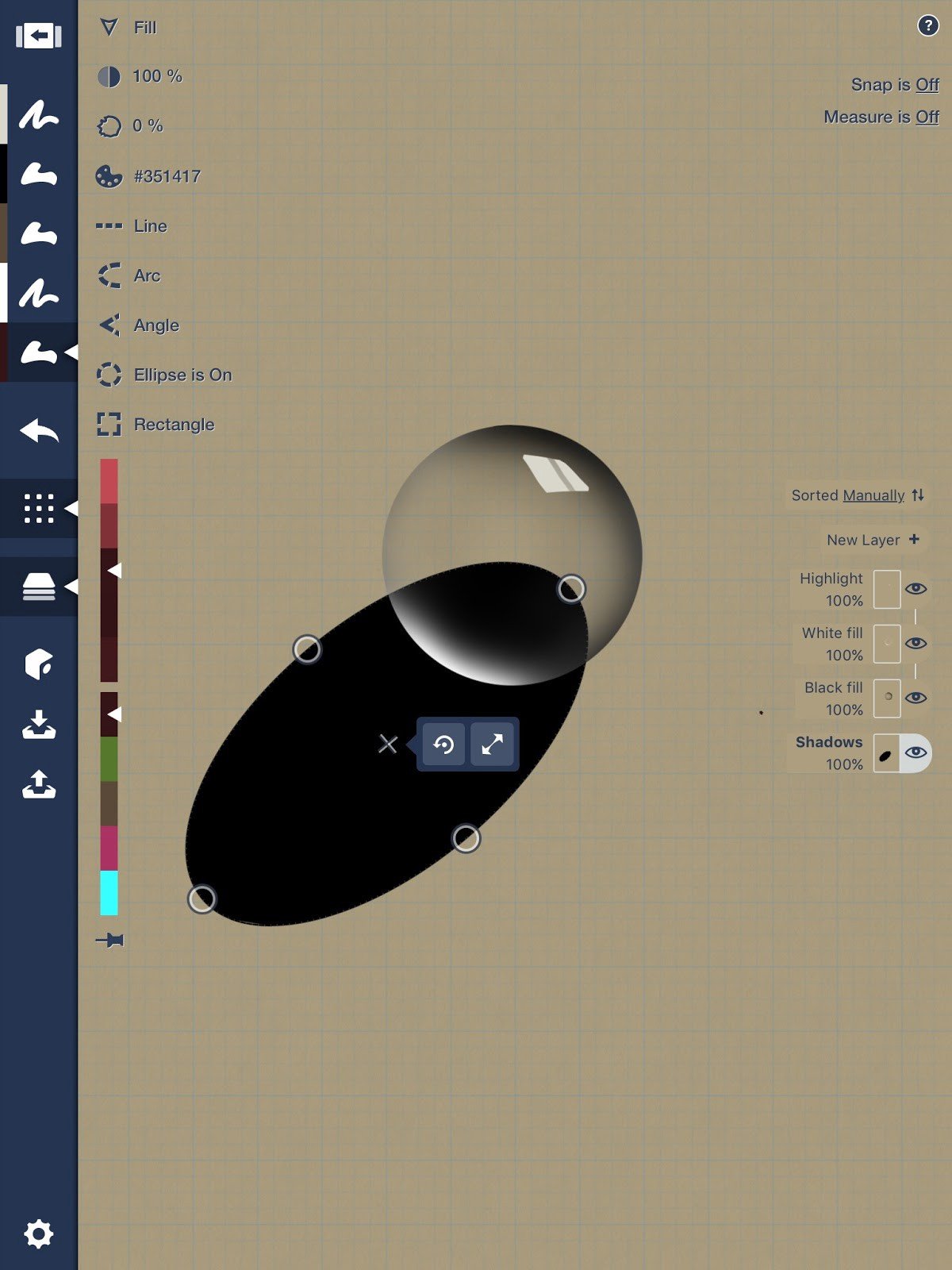The height and width of the screenshot is (1270, 952).
Task: Click the New Layer label
Action: [863, 540]
